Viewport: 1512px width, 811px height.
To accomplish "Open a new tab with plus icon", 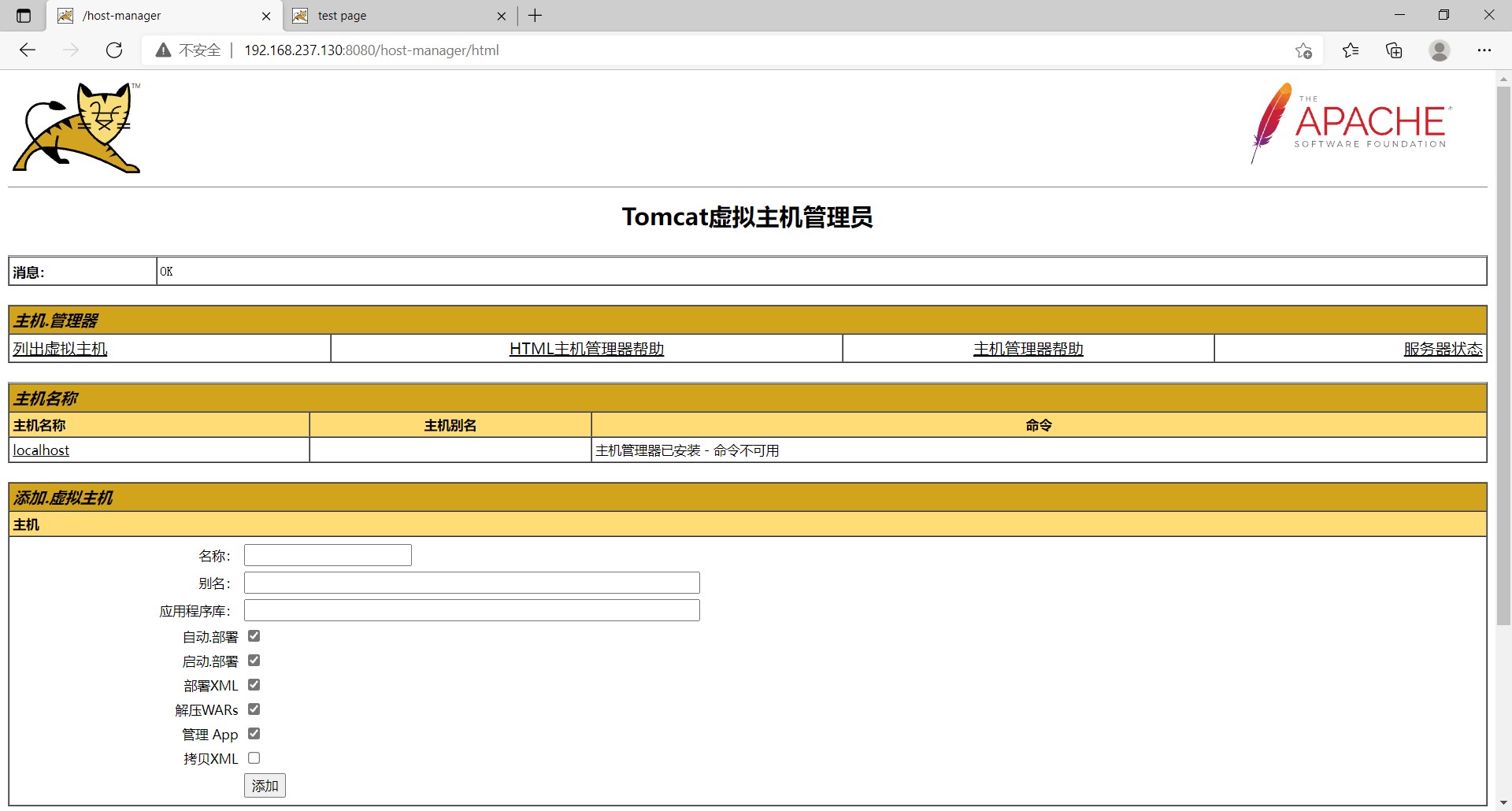I will pyautogui.click(x=535, y=16).
